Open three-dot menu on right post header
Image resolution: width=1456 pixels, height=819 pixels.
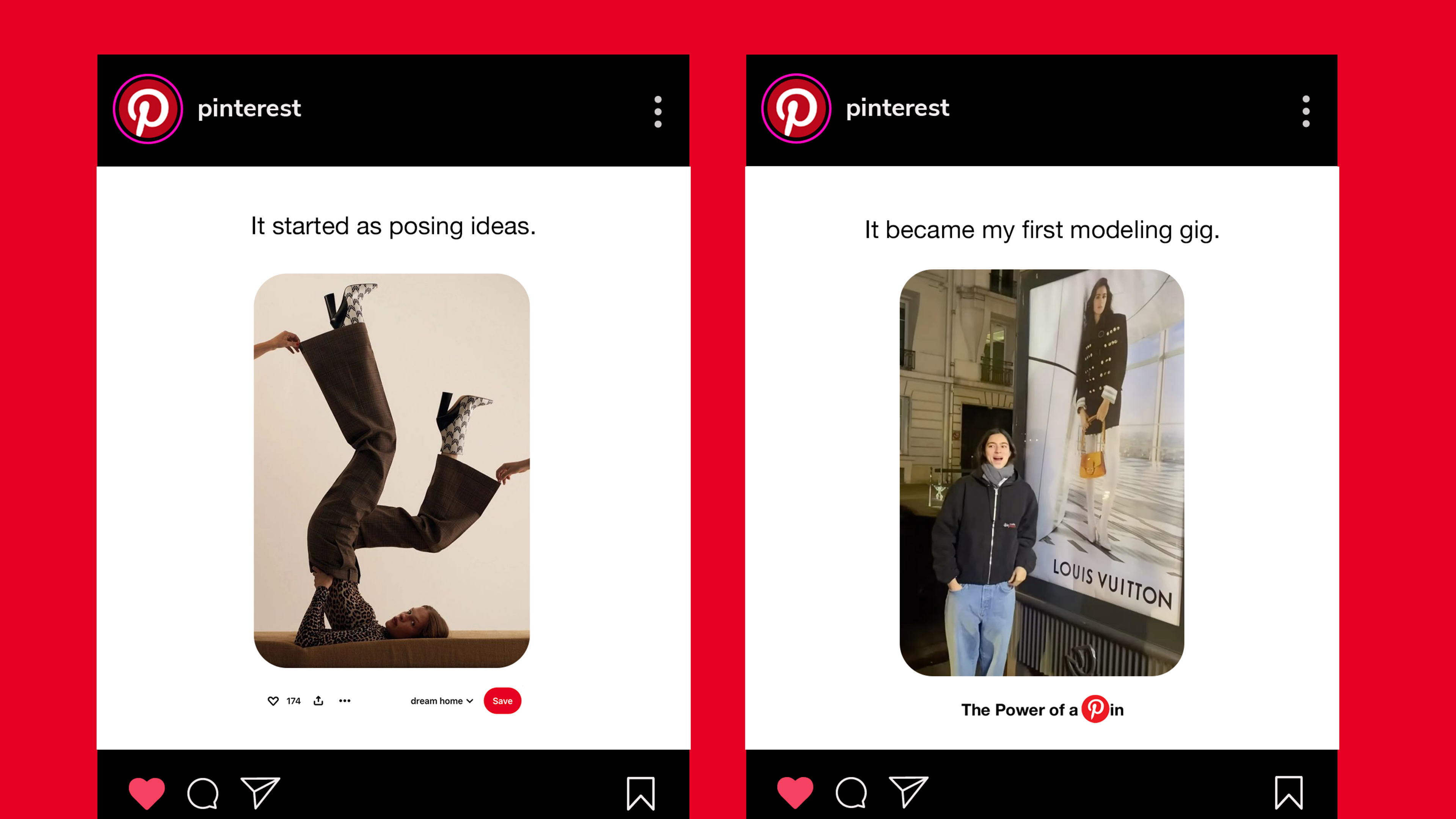coord(1305,111)
